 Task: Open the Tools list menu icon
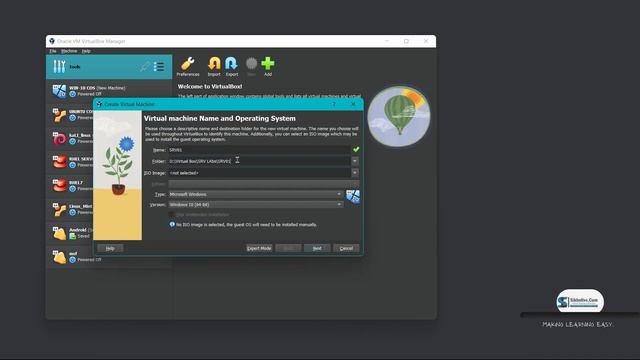coord(159,67)
